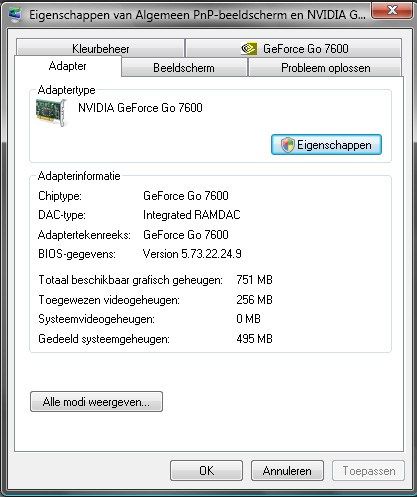Screen dimensions: 417x497
Task: Click the Toepassen button
Action: click(368, 471)
